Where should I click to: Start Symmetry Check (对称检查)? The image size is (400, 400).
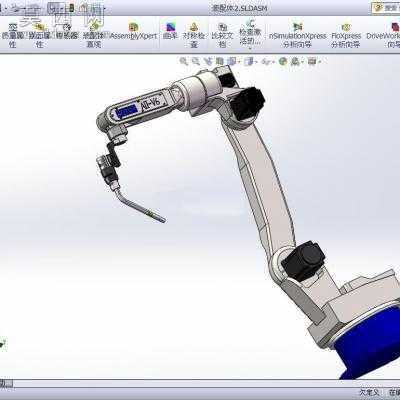point(194,35)
